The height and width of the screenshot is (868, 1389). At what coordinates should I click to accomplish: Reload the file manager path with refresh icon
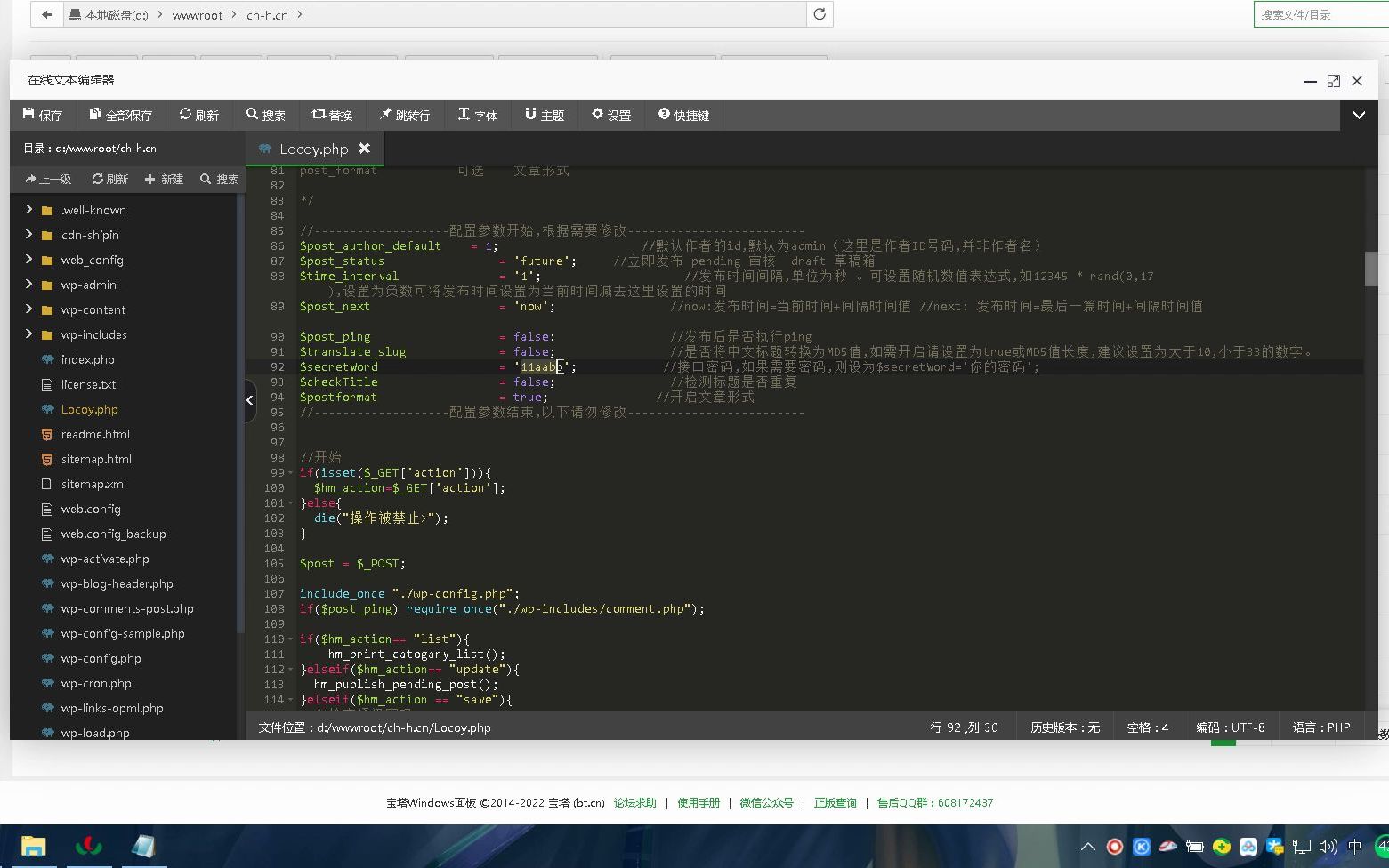820,14
